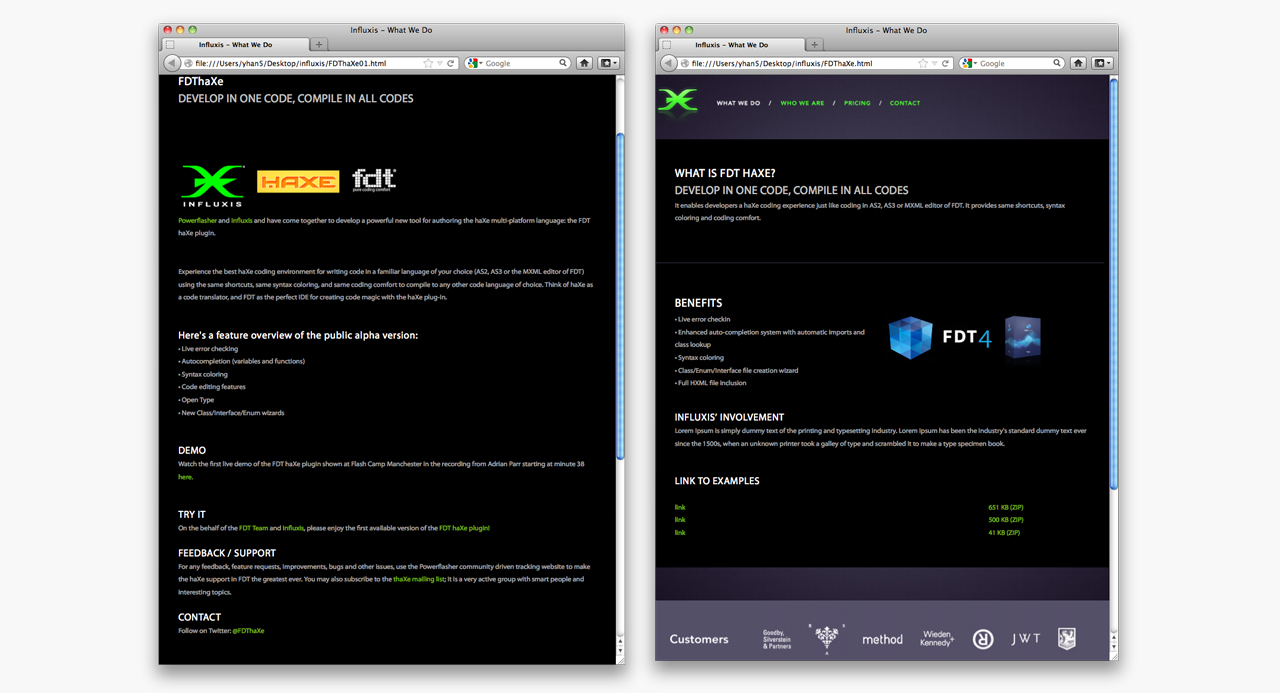Open a new tab in the left browser
The image size is (1280, 693).
[x=319, y=44]
